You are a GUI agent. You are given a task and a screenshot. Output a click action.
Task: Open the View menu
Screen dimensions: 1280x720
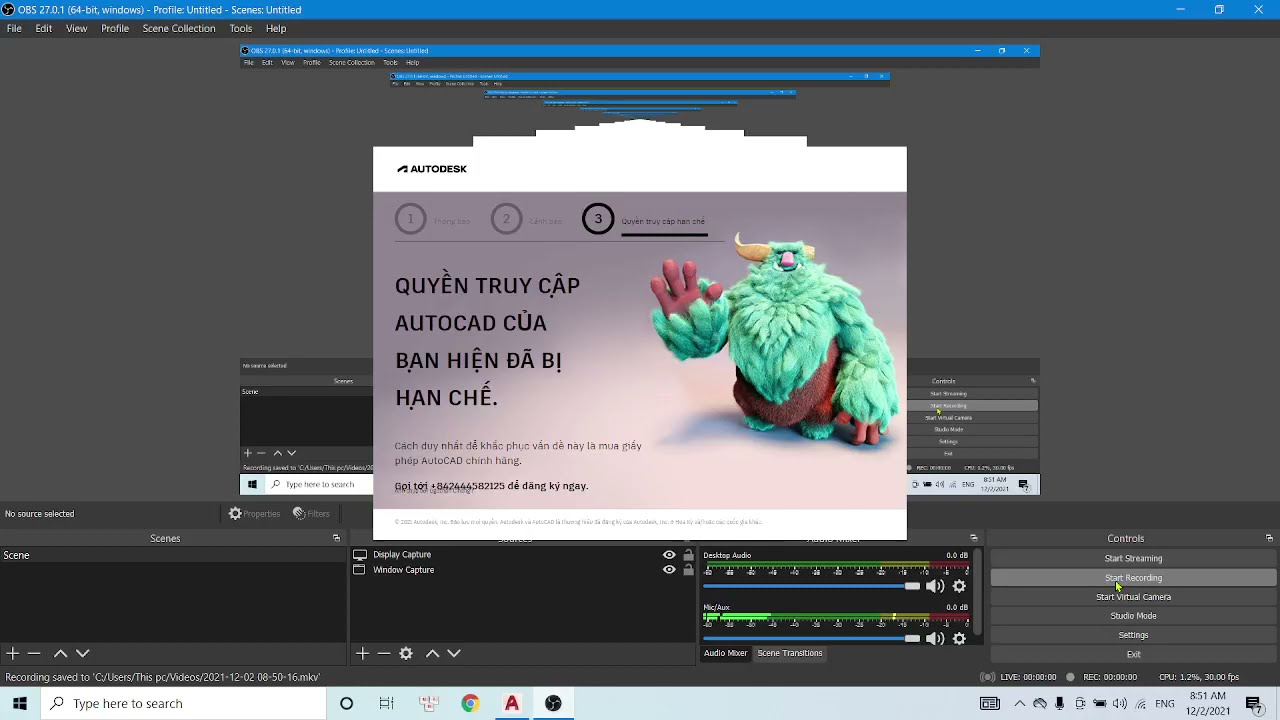click(76, 28)
